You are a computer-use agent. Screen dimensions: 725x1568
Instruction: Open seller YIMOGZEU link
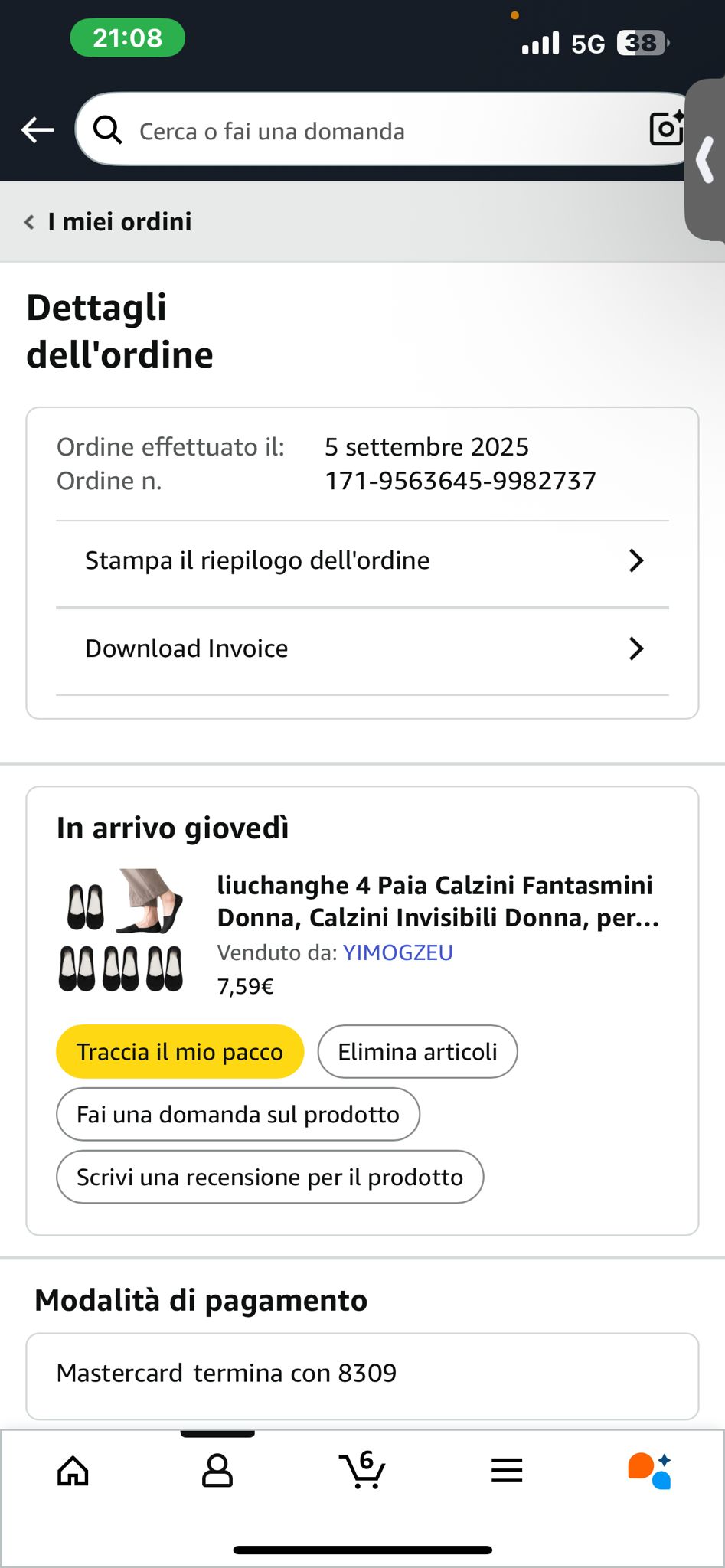[398, 952]
